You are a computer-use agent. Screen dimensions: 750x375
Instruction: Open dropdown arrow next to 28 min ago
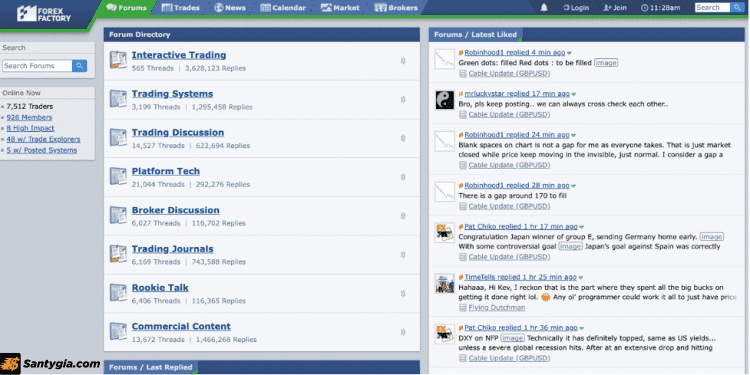[574, 186]
